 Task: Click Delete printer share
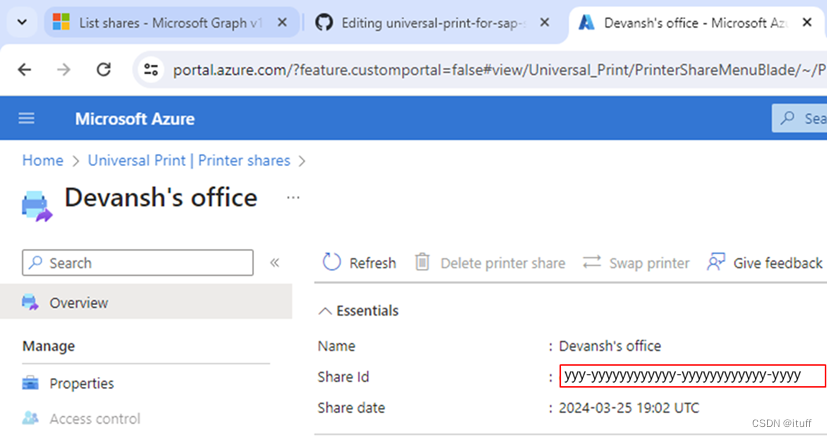pyautogui.click(x=489, y=263)
